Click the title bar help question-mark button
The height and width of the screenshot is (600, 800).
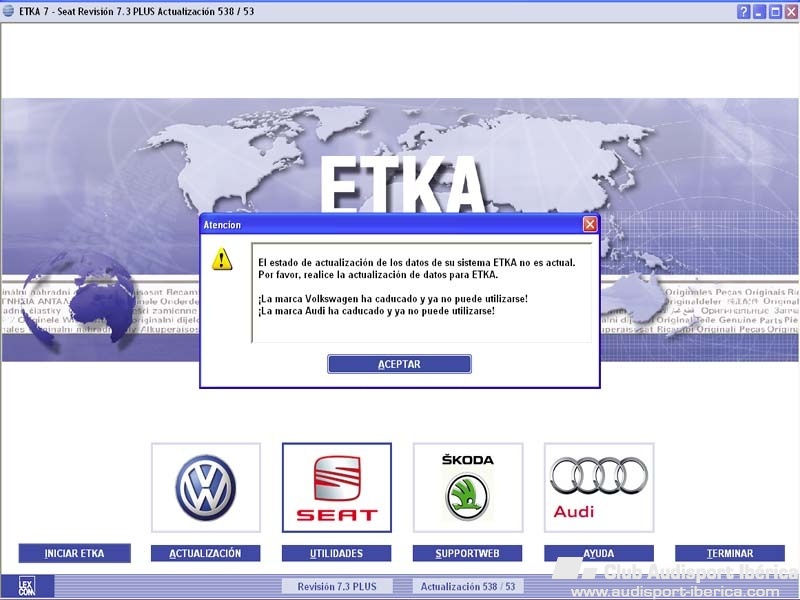point(743,12)
